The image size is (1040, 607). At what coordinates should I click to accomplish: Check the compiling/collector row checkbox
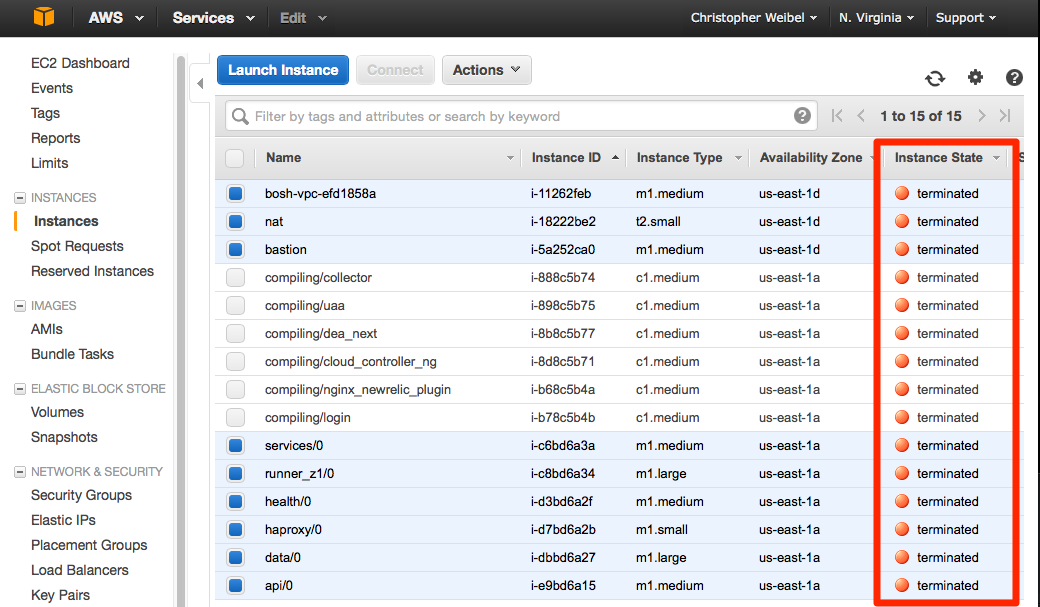tap(235, 277)
